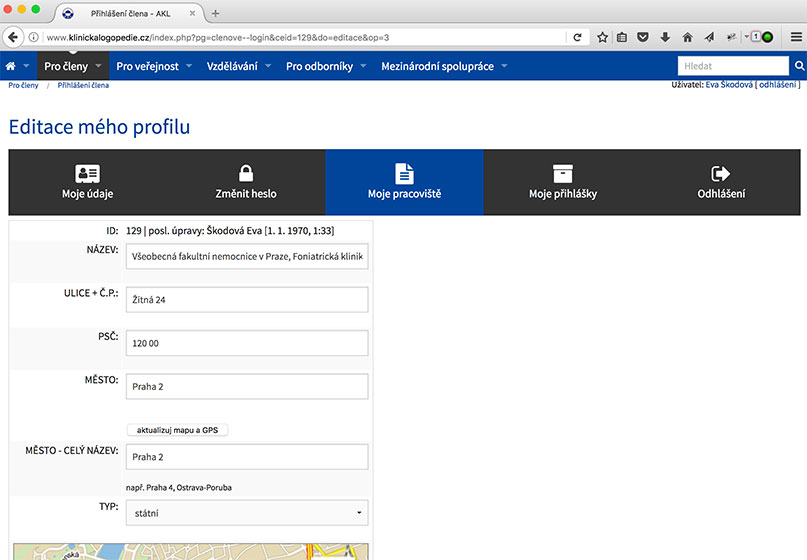Click the home icon in site navigation
Image resolution: width=807 pixels, height=560 pixels.
click(11, 66)
